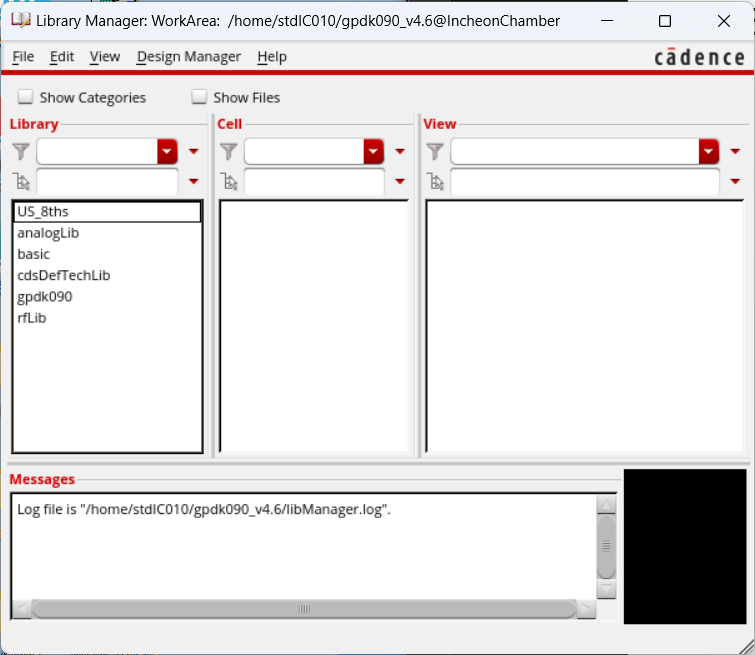The width and height of the screenshot is (755, 655).
Task: Click the log file message line
Action: click(x=204, y=510)
